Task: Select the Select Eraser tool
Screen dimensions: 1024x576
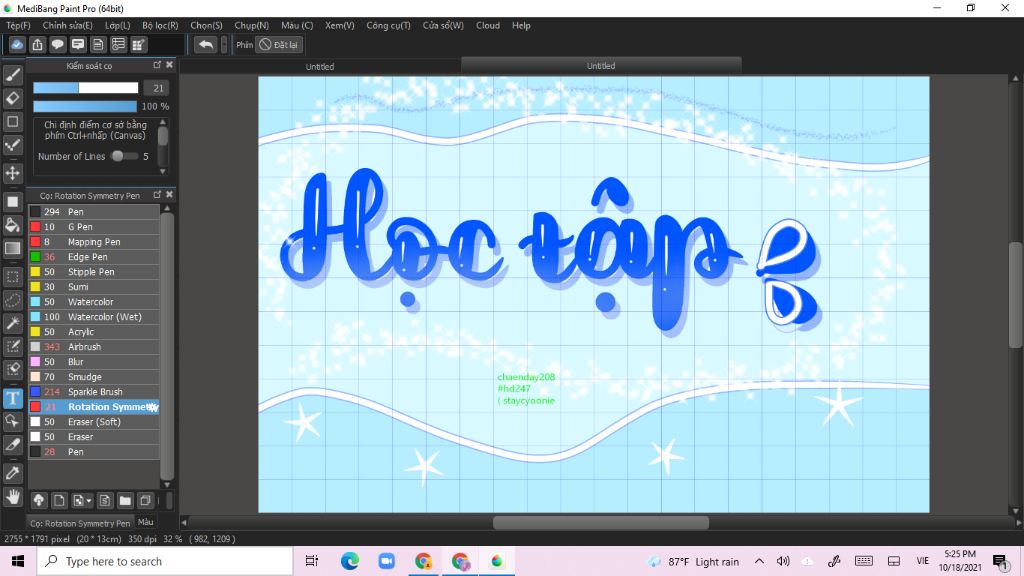Action: click(x=12, y=369)
